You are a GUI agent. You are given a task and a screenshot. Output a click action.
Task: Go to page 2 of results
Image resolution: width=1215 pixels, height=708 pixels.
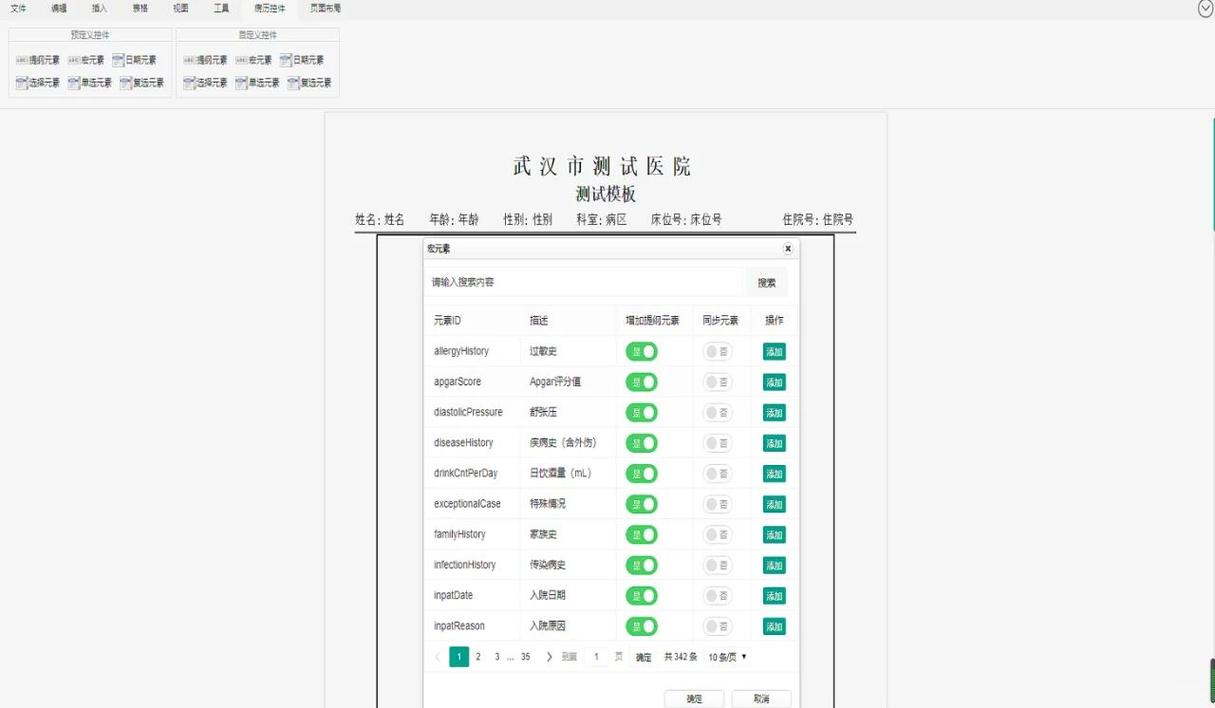click(x=478, y=657)
